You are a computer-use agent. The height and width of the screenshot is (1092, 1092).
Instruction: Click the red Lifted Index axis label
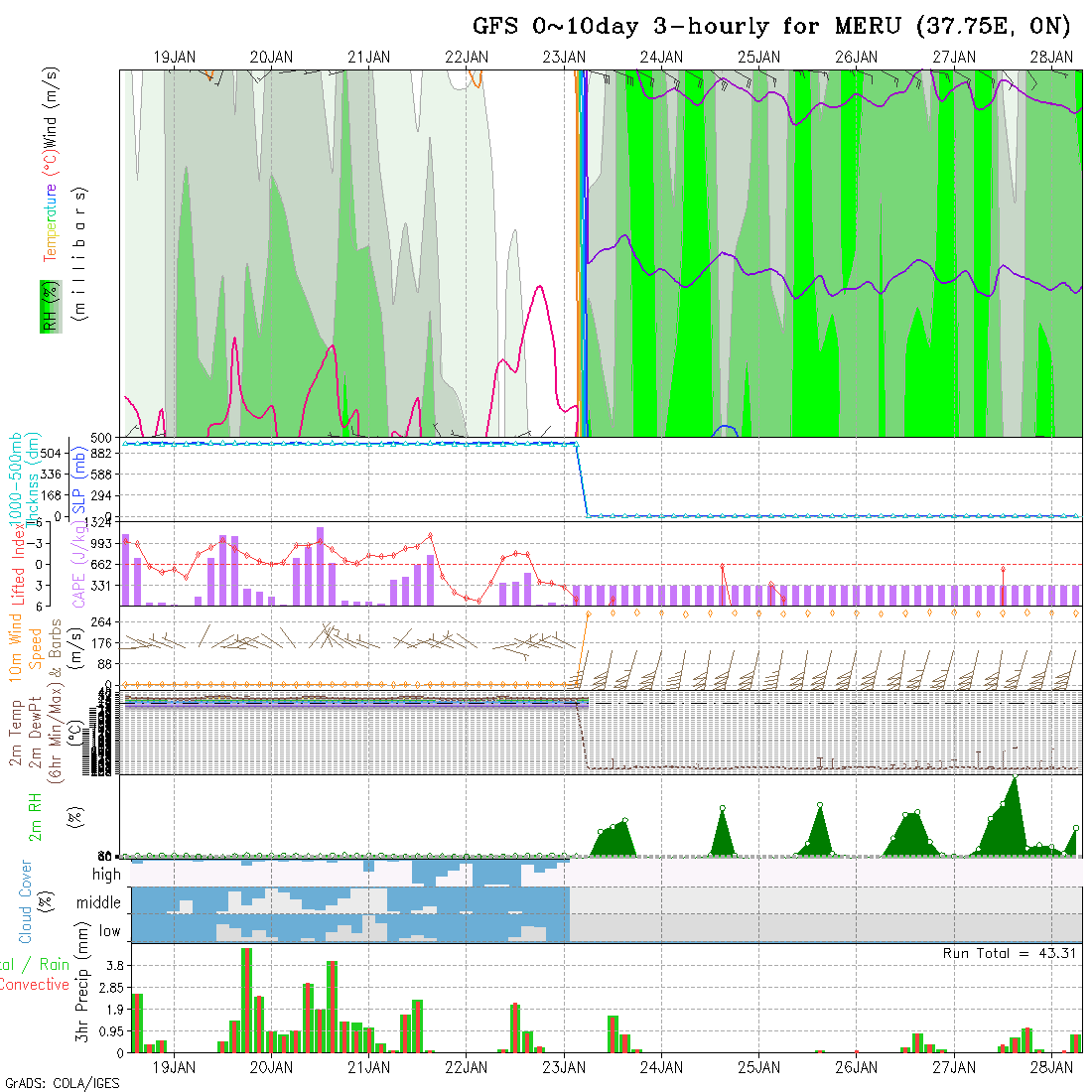(x=18, y=561)
